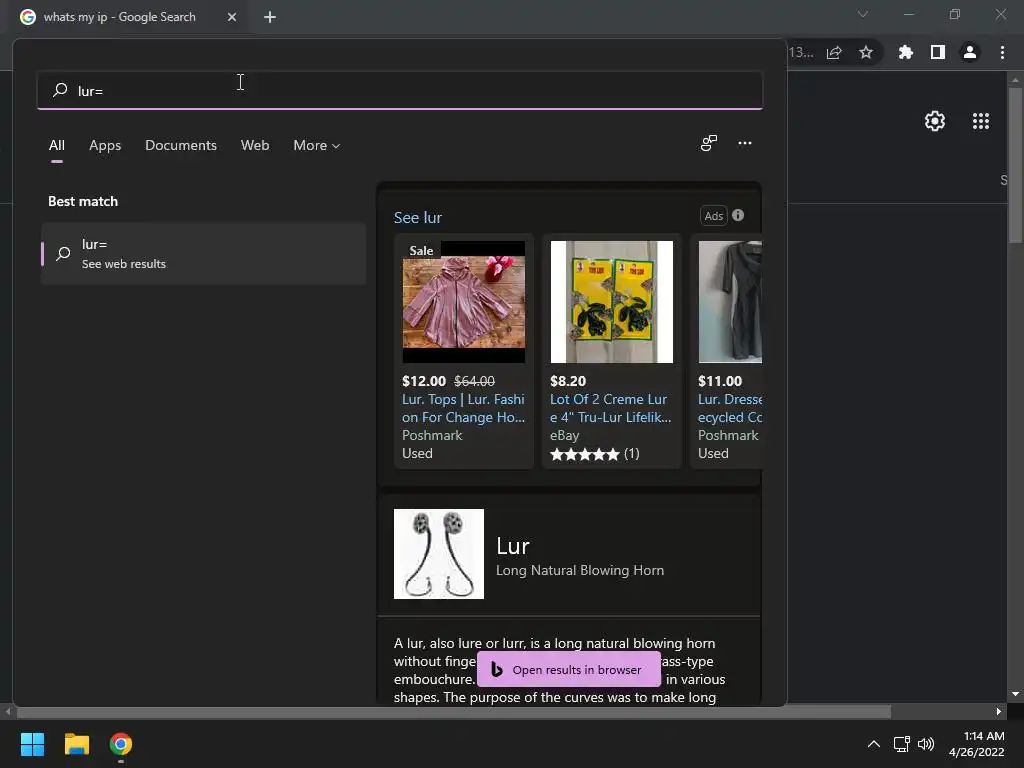Viewport: 1024px width, 768px height.
Task: Bookmark this page with star icon
Action: [x=866, y=52]
